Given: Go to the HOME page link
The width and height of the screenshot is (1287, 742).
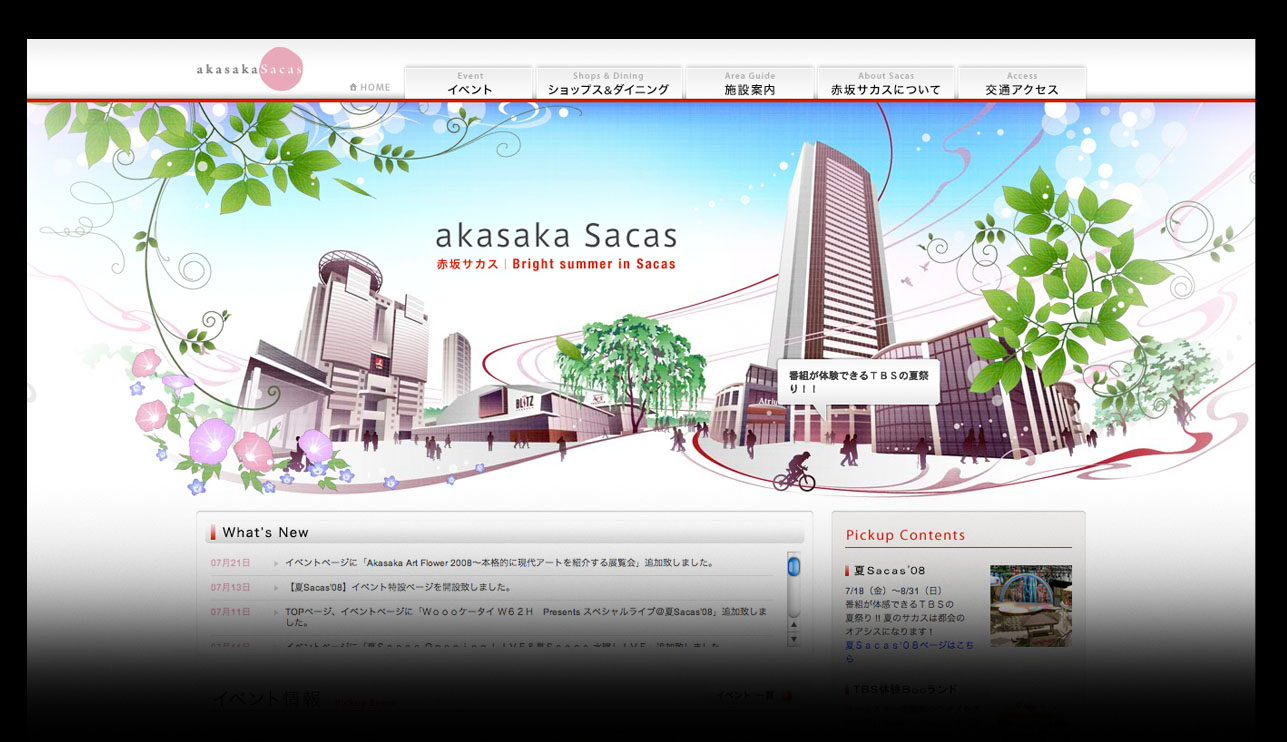Looking at the screenshot, I should coord(370,87).
